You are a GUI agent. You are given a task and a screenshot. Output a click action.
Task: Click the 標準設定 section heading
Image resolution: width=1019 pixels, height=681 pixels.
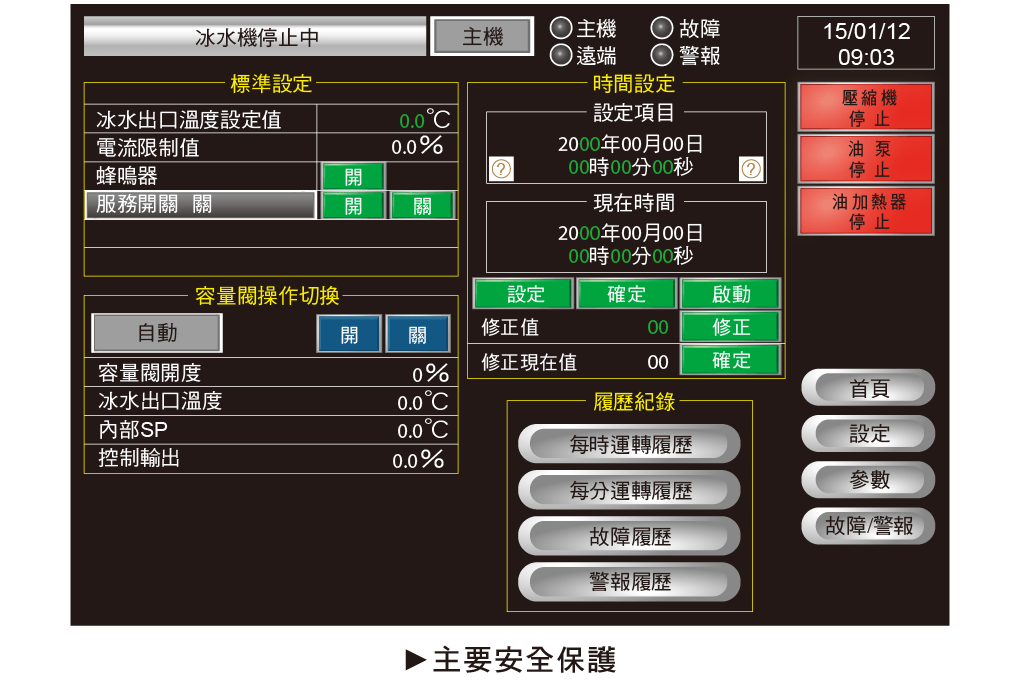click(271, 84)
